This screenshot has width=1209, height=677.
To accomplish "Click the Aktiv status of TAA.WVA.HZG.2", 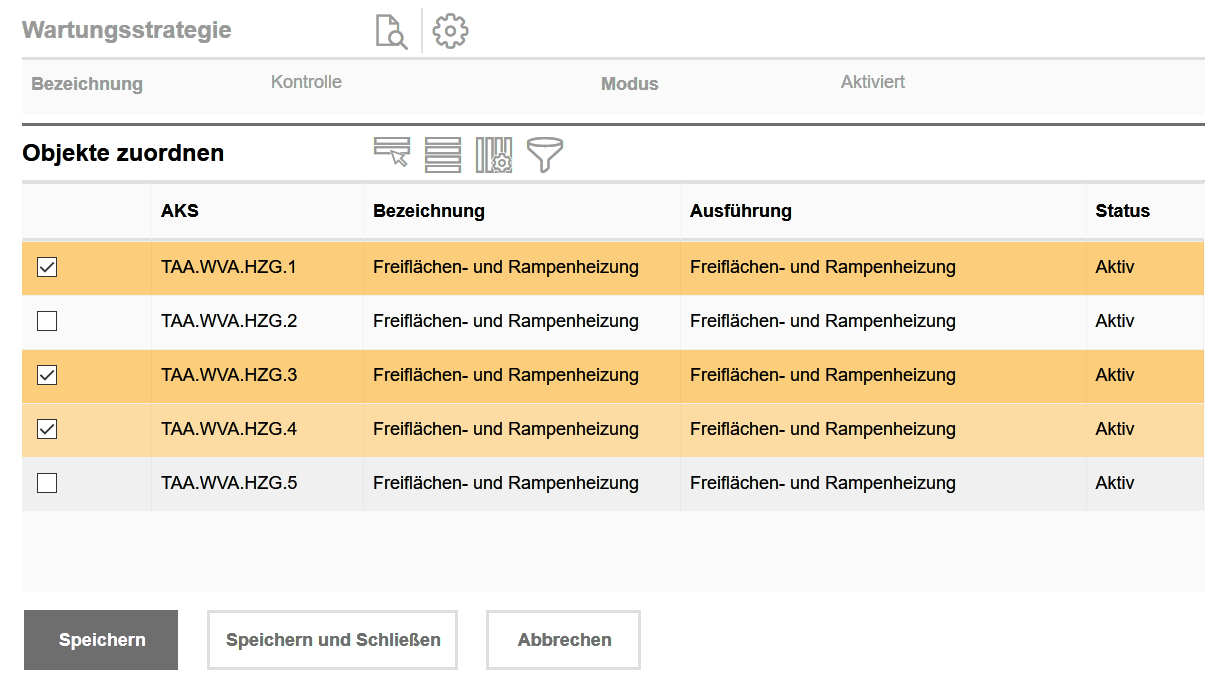I will pyautogui.click(x=1114, y=321).
